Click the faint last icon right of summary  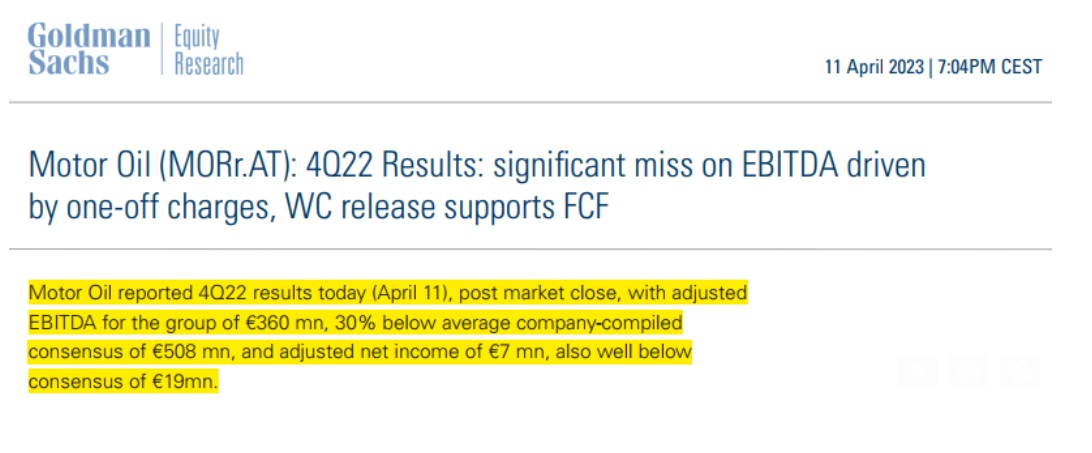pyautogui.click(x=1020, y=370)
